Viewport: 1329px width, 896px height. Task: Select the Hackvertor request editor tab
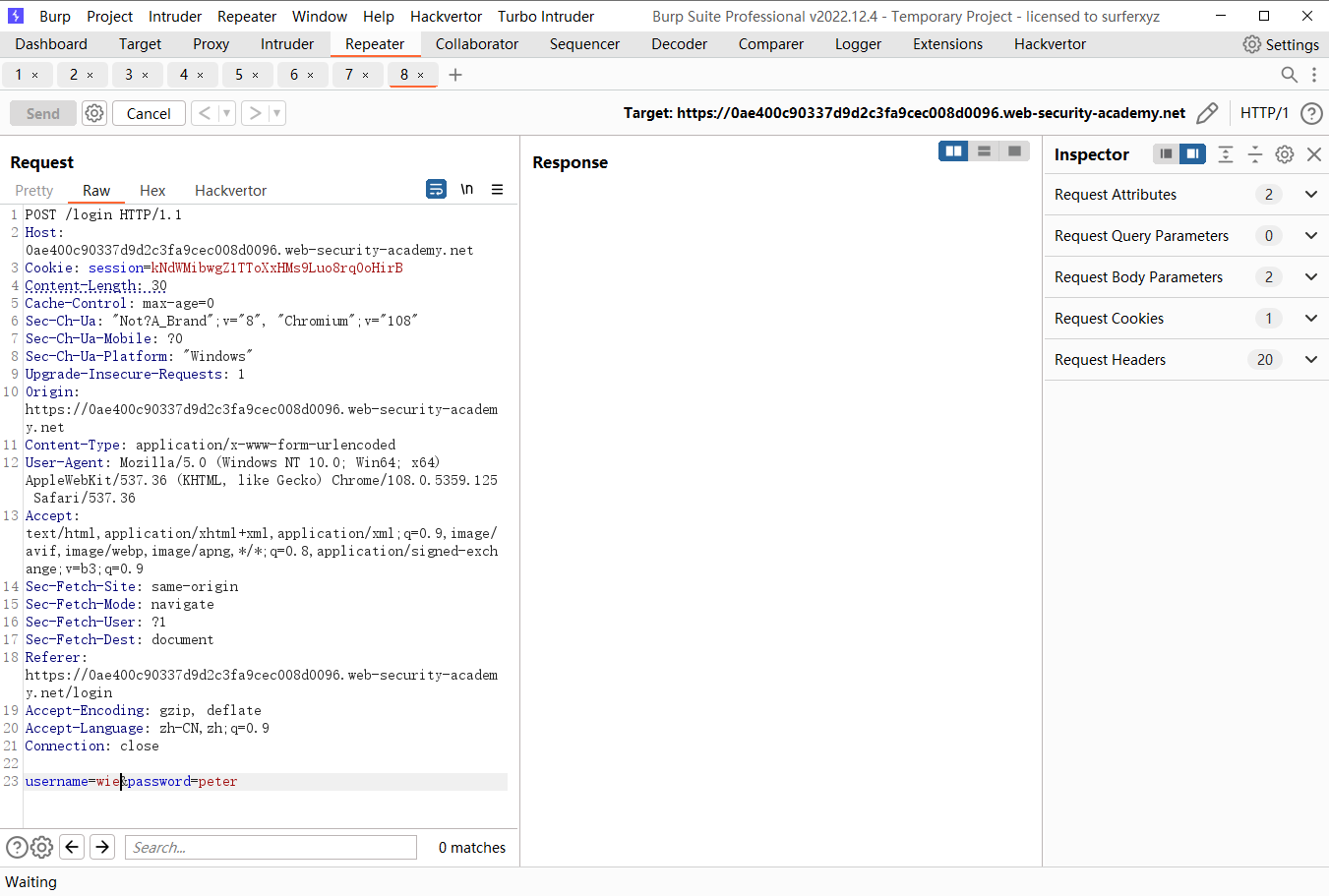230,191
